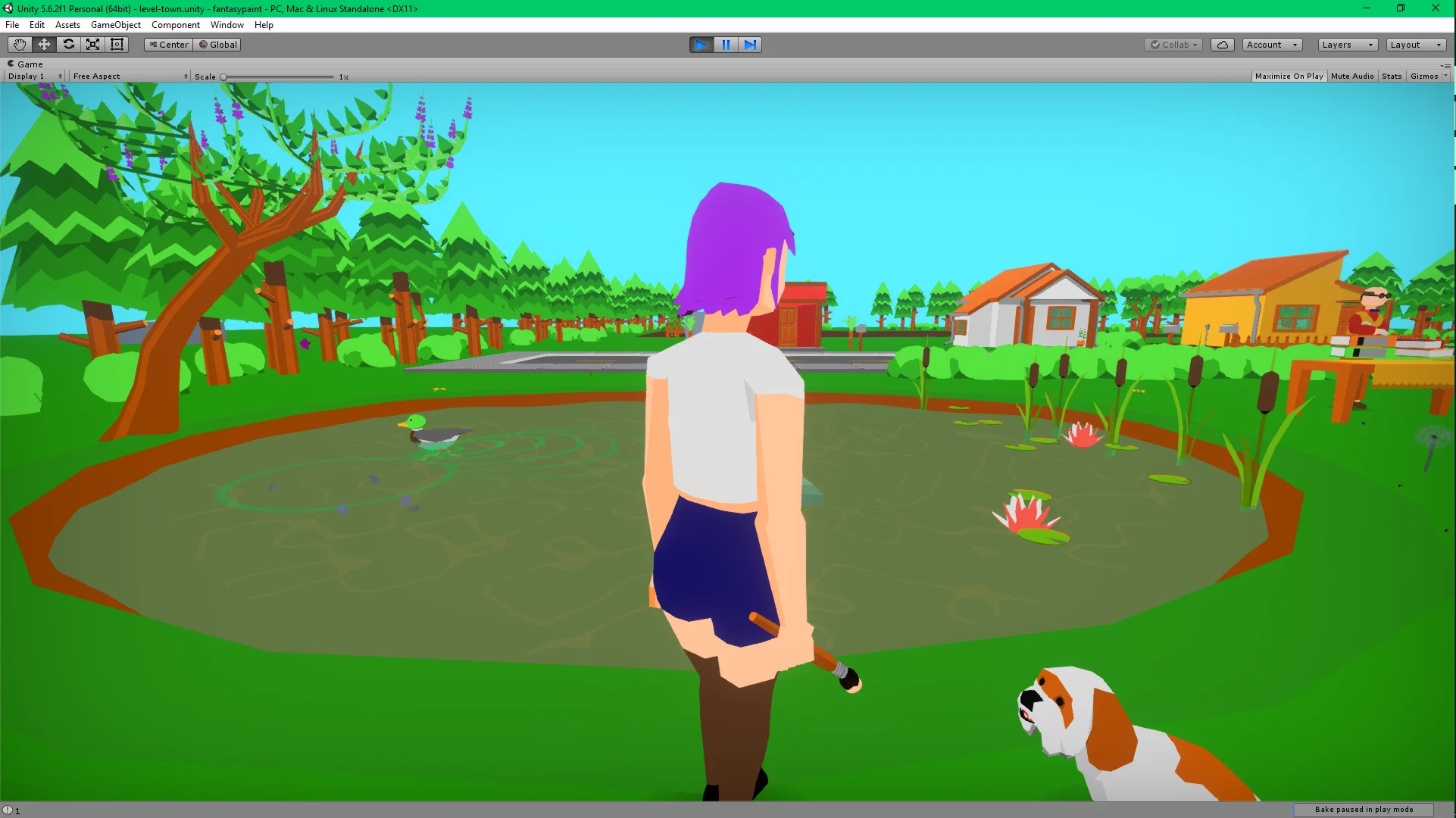The image size is (1456, 818).
Task: Toggle Global handle orientation
Action: pyautogui.click(x=218, y=45)
